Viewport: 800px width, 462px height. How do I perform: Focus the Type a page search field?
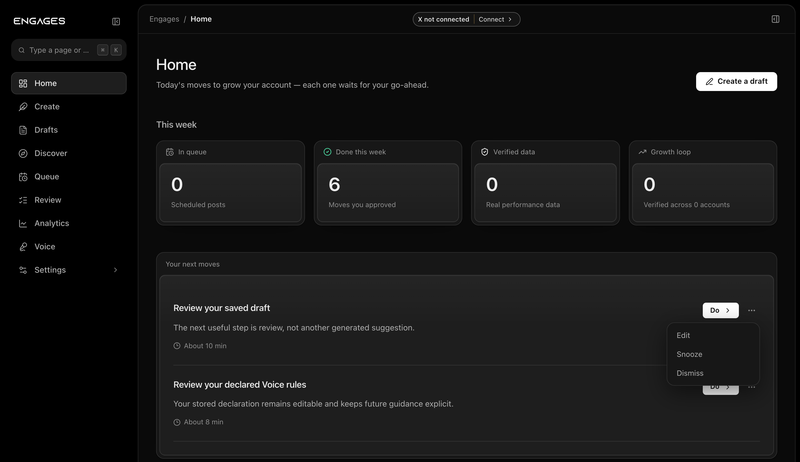tap(69, 50)
